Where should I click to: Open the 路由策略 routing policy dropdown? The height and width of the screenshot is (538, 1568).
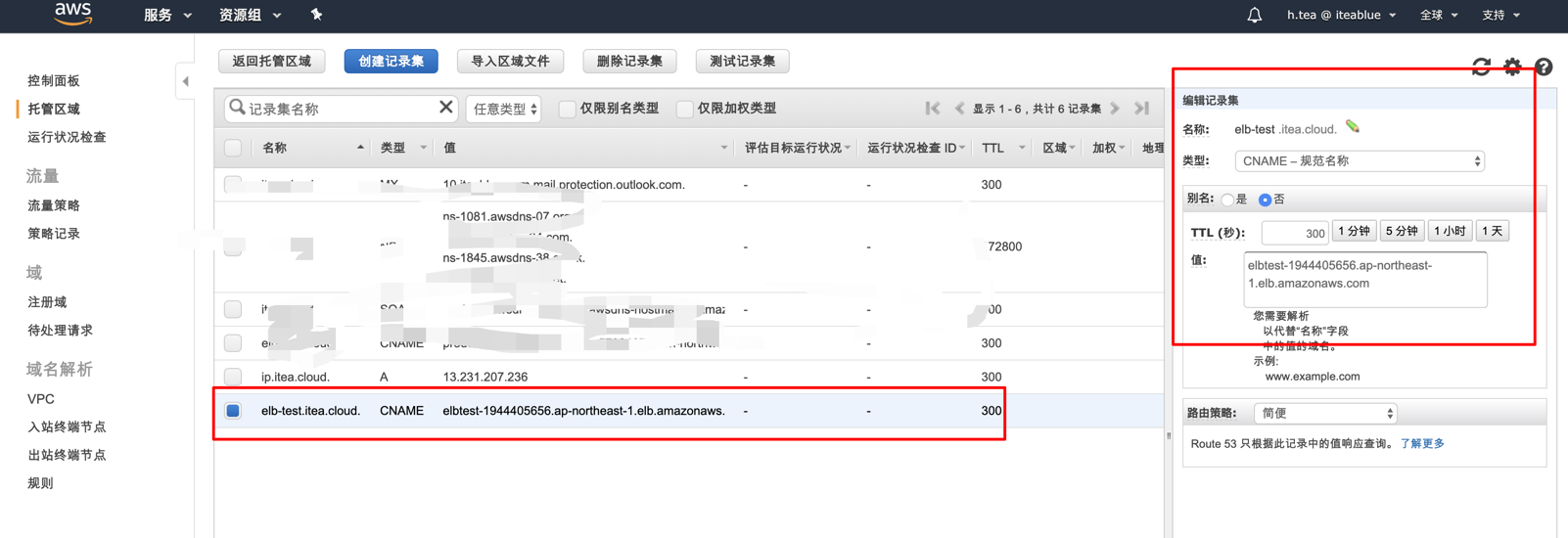pos(1325,414)
